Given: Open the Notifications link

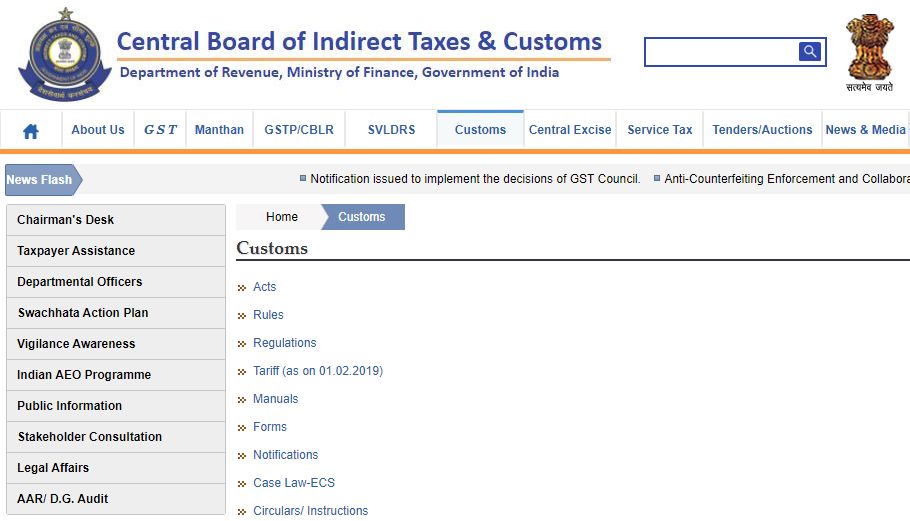Looking at the screenshot, I should 285,455.
